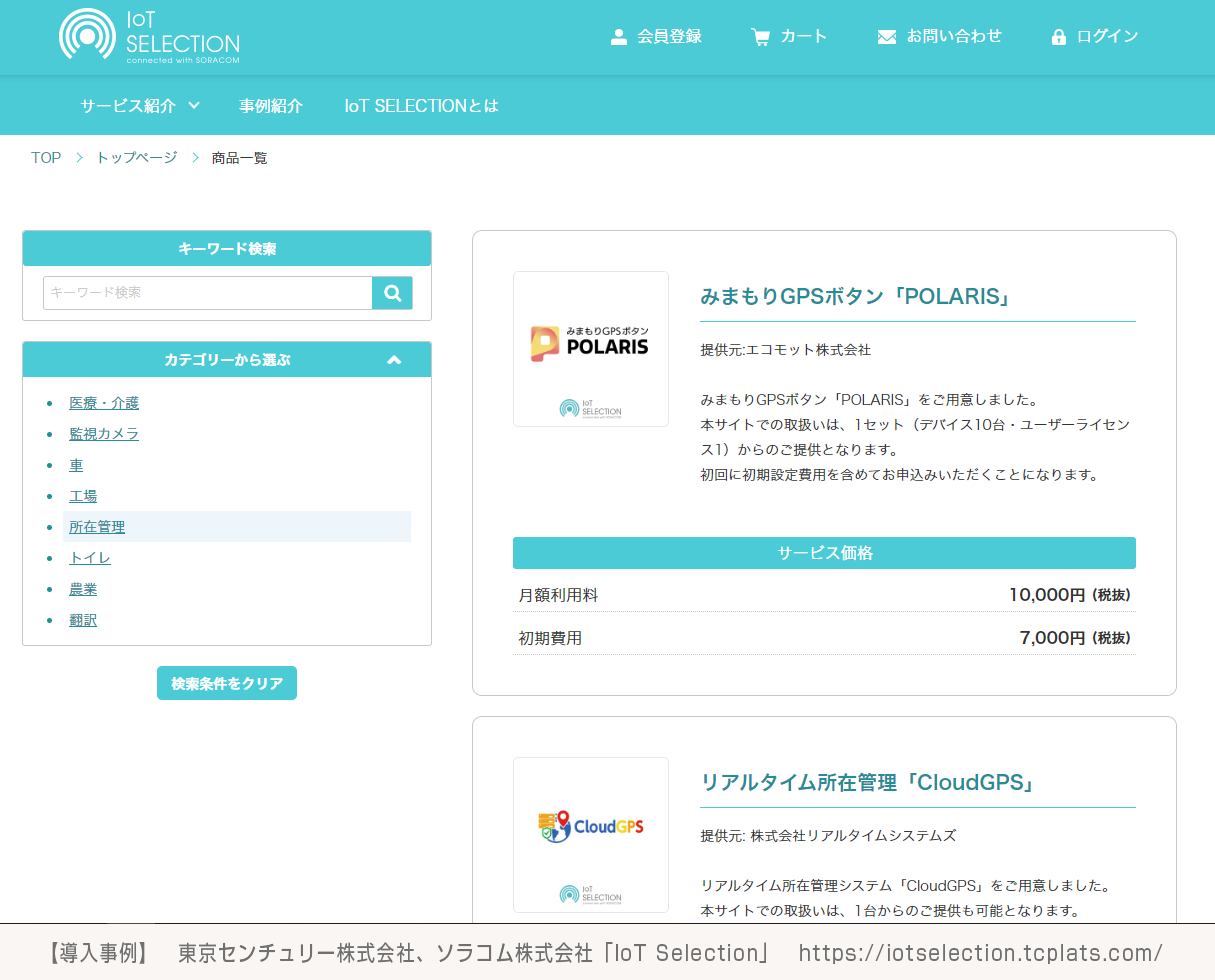
Task: Click the 検索条件をクリア button
Action: [x=227, y=683]
